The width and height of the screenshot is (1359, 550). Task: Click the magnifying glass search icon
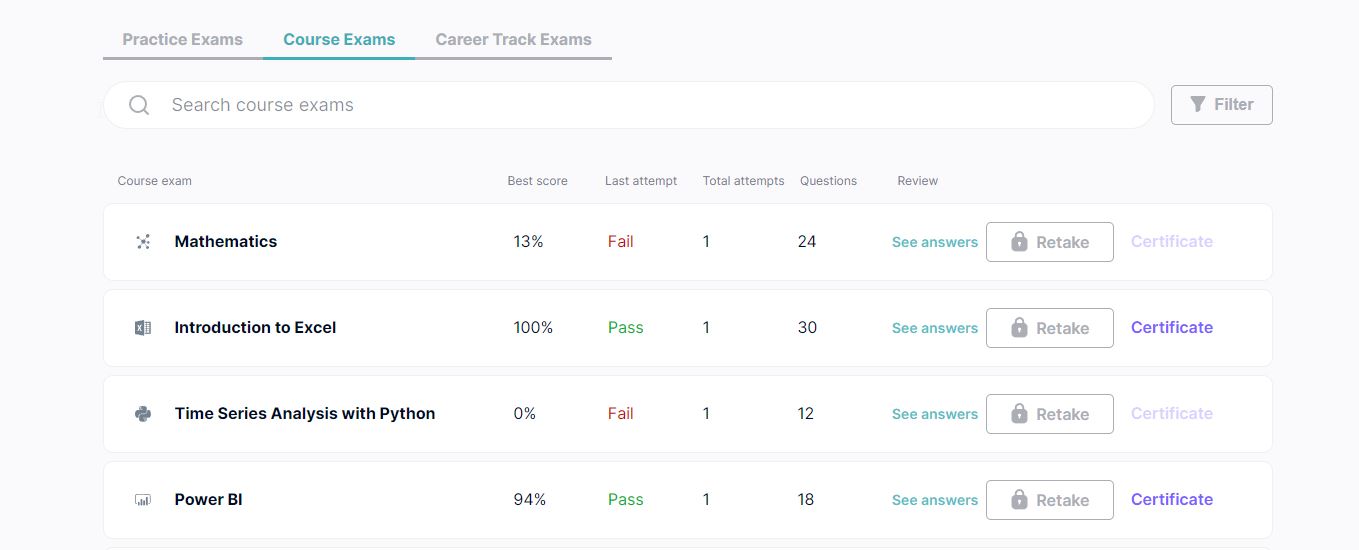tap(139, 105)
